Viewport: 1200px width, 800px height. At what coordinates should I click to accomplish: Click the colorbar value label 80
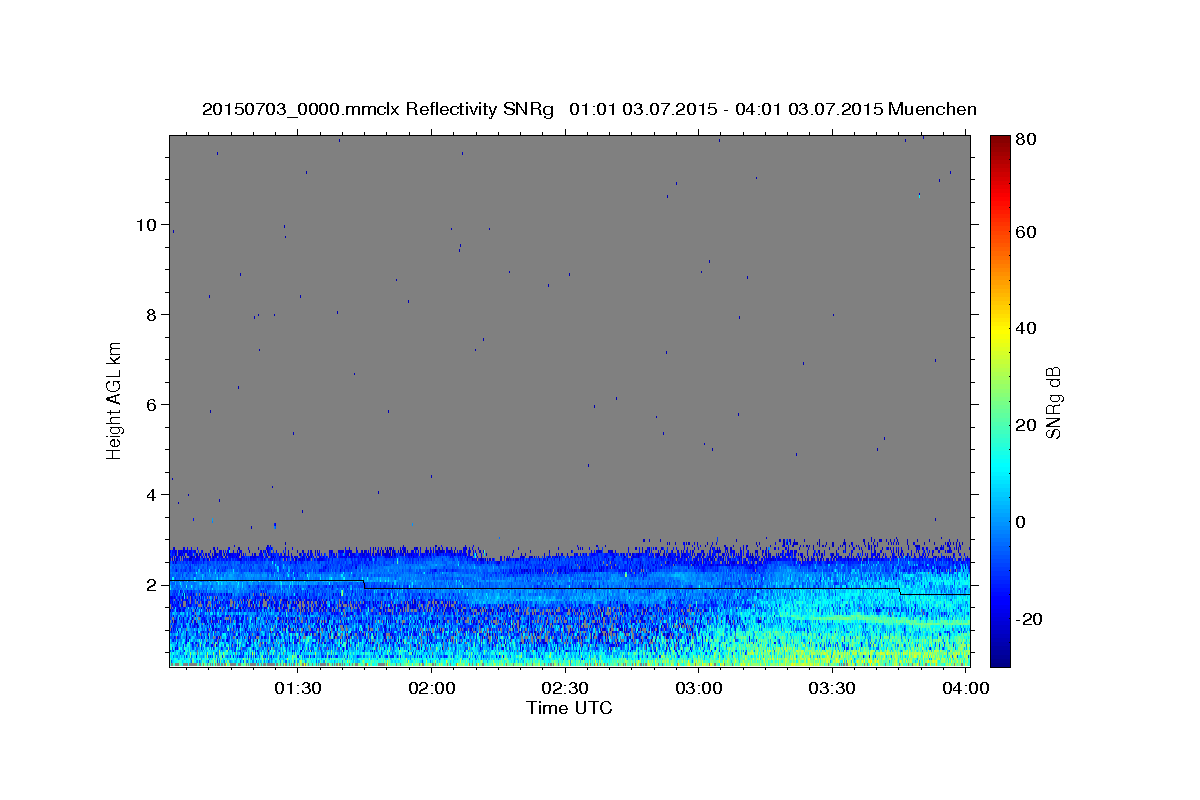pos(1025,140)
